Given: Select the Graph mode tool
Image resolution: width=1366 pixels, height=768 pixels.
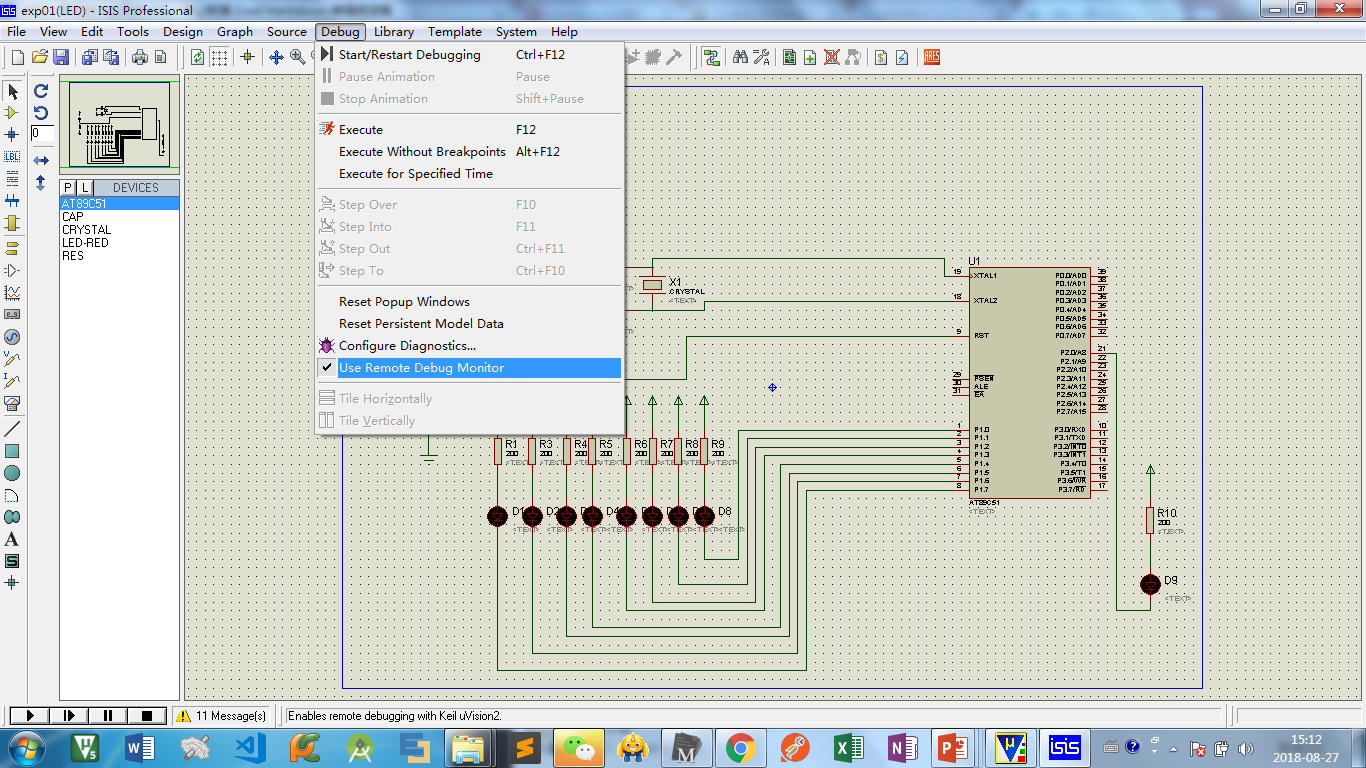Looking at the screenshot, I should pos(12,293).
